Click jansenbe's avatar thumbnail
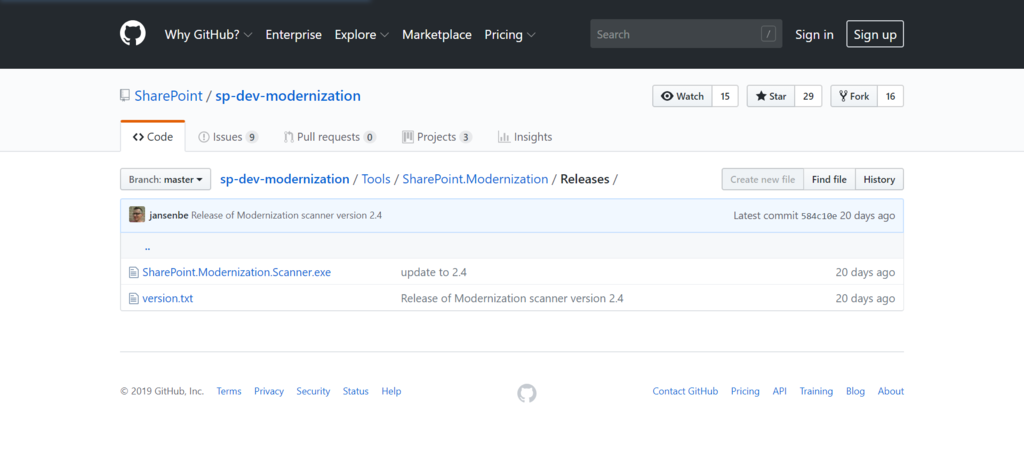The image size is (1024, 460). pyautogui.click(x=137, y=215)
